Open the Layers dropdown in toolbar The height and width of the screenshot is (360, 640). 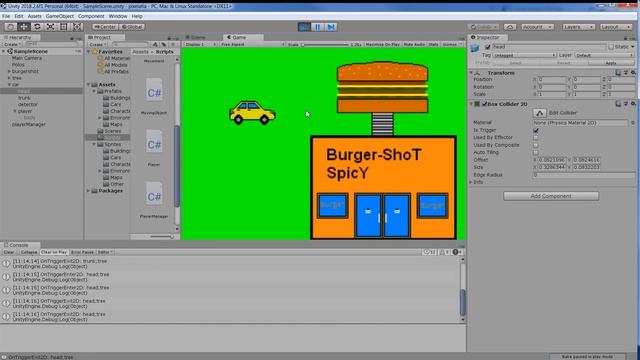pyautogui.click(x=578, y=27)
